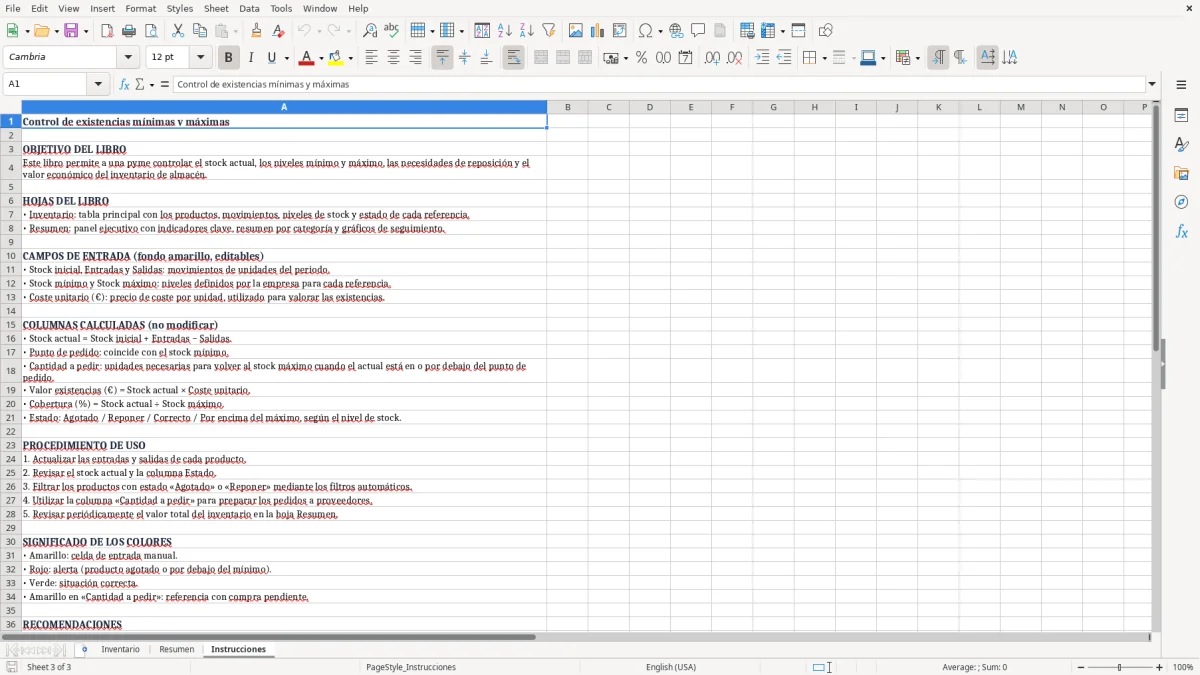This screenshot has width=1200, height=675.
Task: Click the Add Decimal Place icon
Action: click(712, 58)
